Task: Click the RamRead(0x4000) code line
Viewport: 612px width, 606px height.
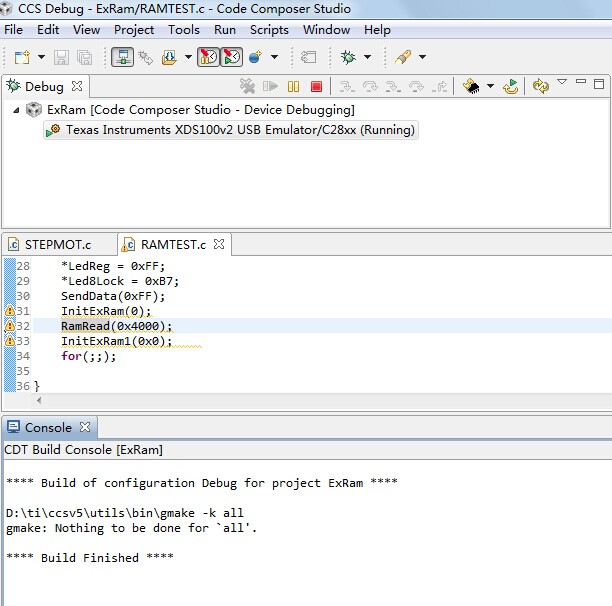Action: click(116, 326)
